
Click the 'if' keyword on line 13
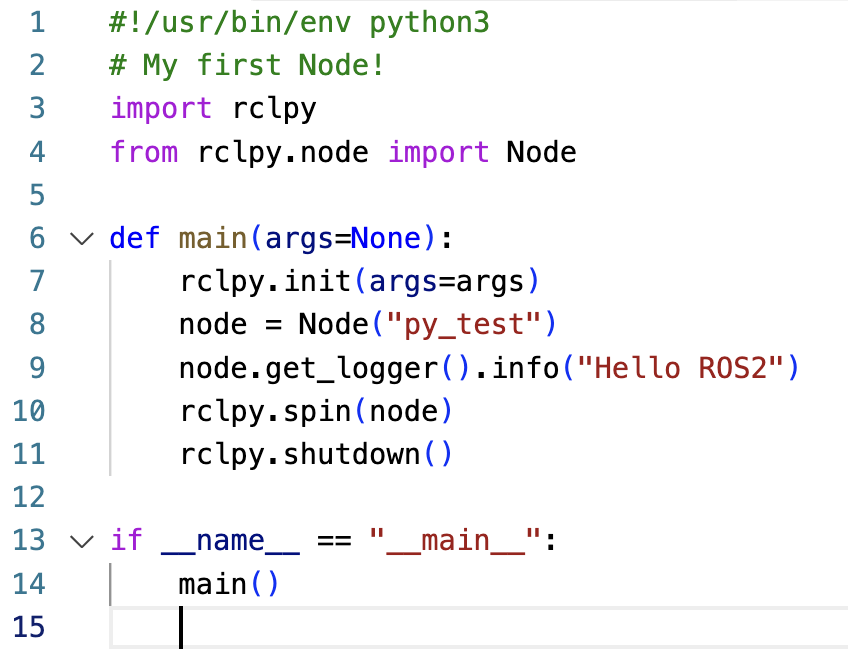coord(127,540)
